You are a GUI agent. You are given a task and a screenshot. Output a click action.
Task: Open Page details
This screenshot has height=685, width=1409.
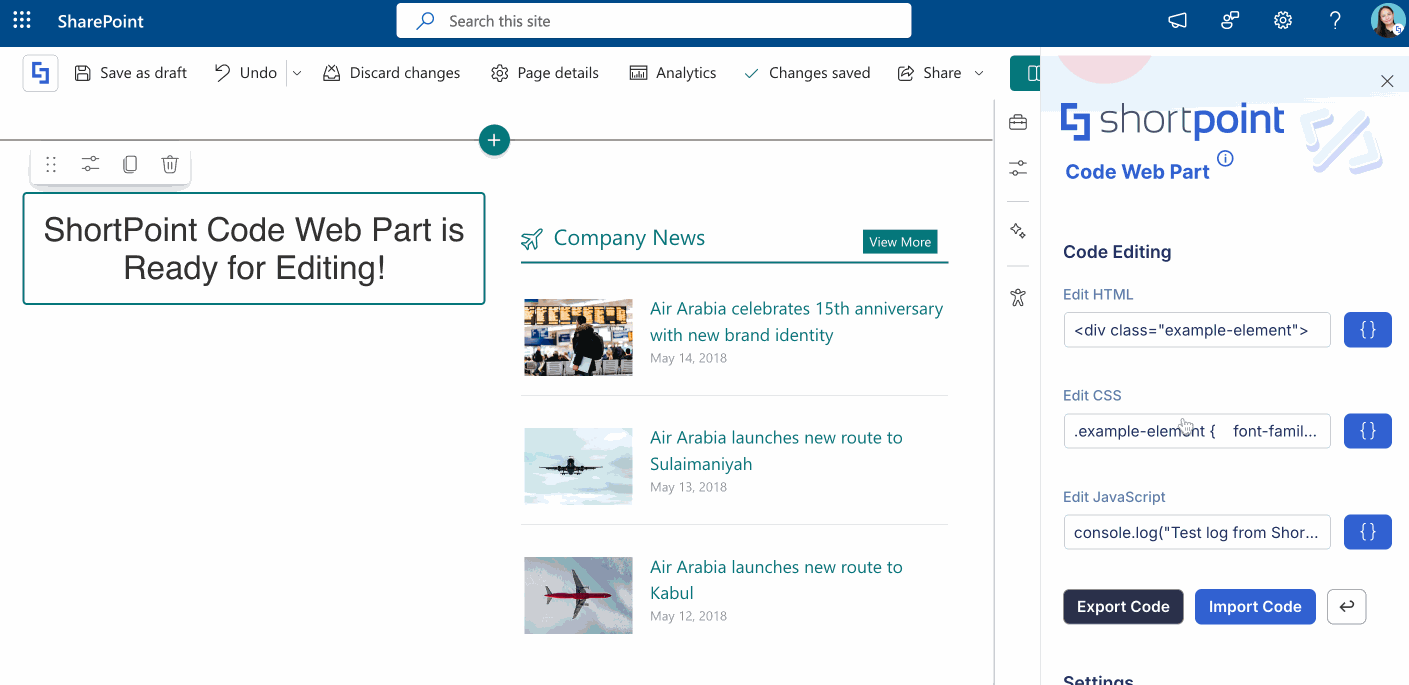click(x=545, y=73)
